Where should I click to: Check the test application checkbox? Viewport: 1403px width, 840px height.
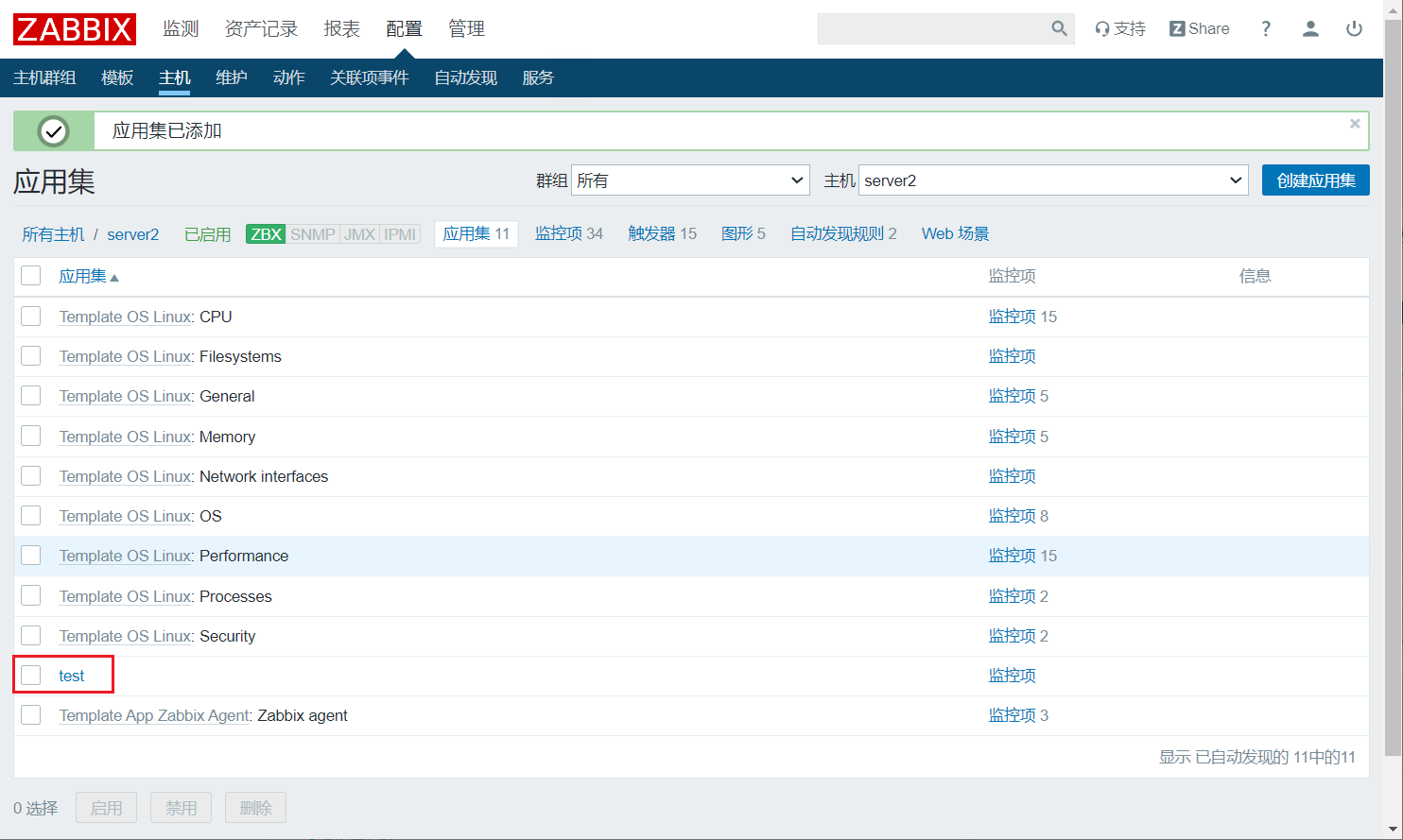coord(31,676)
